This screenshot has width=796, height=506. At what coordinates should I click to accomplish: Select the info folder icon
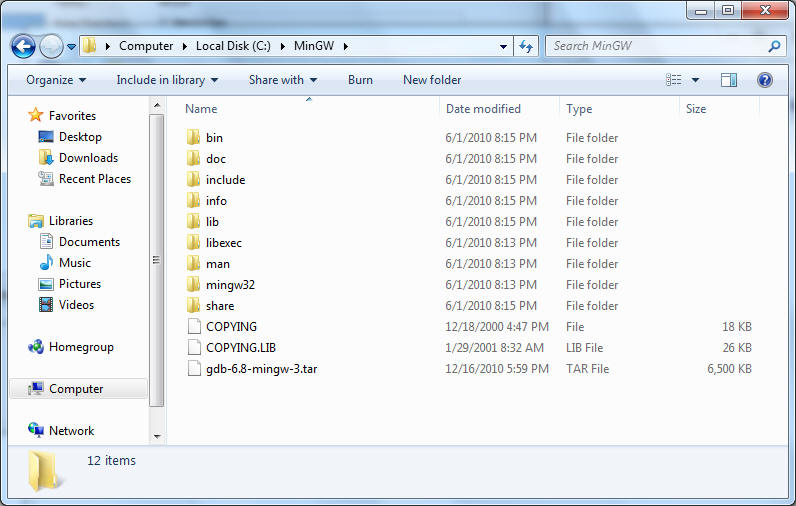point(193,200)
